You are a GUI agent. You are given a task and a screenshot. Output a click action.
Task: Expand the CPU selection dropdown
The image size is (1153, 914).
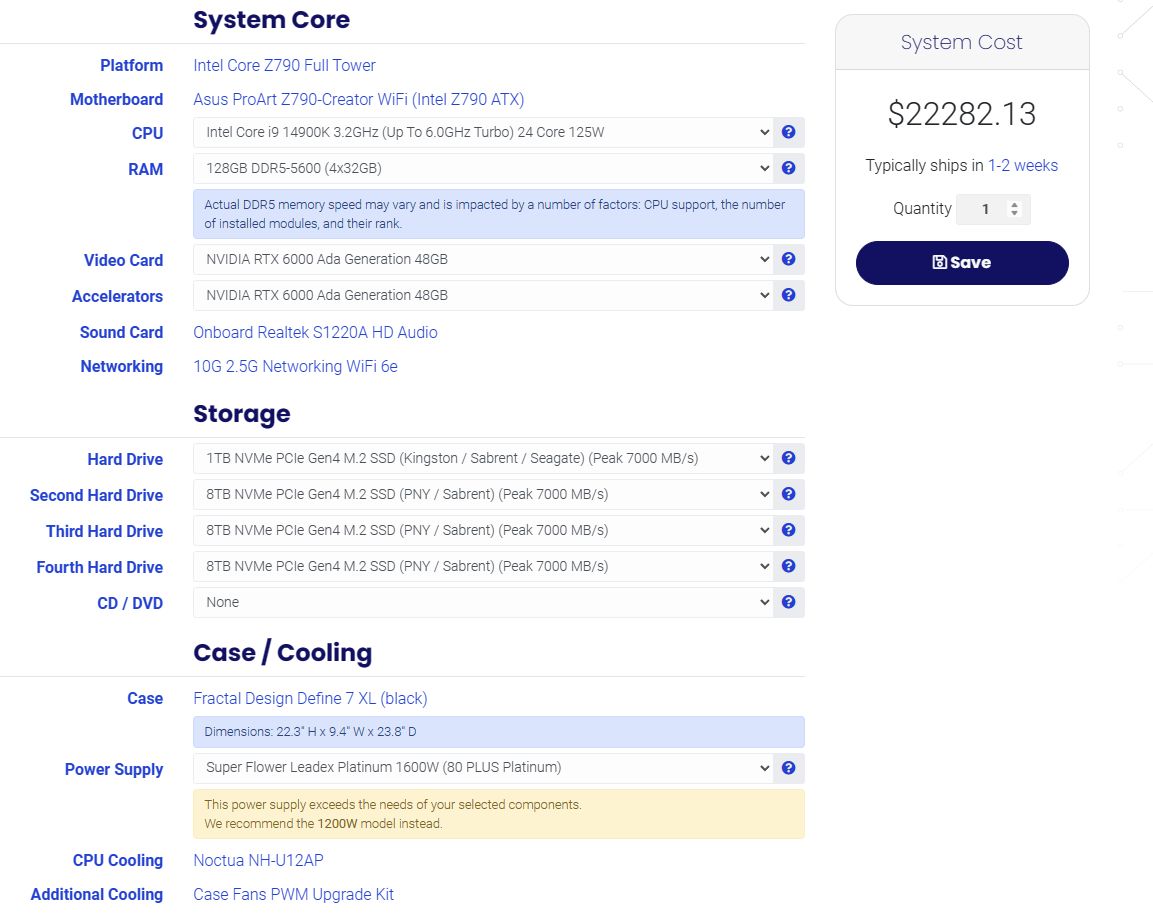483,132
